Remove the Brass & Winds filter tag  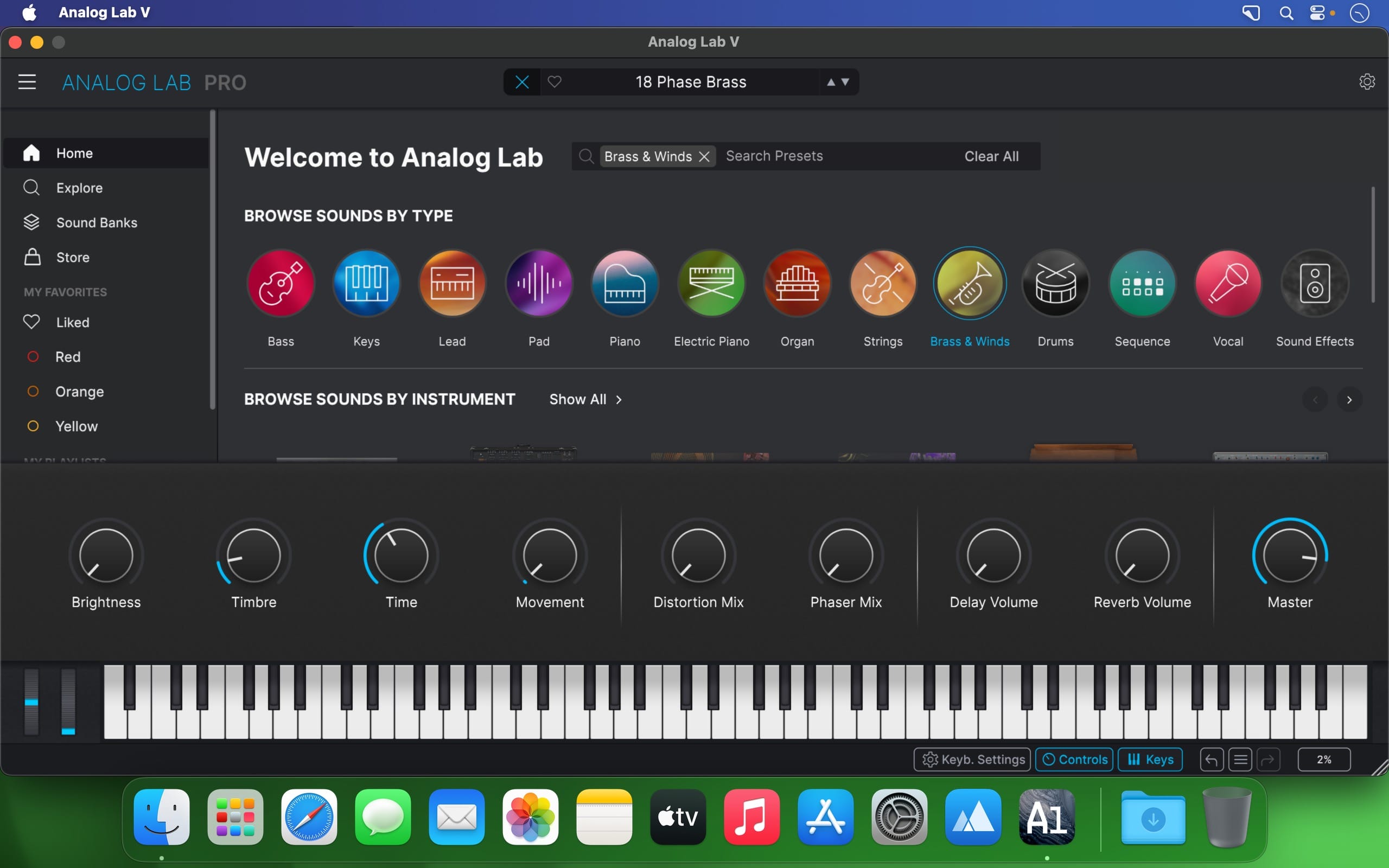point(704,156)
